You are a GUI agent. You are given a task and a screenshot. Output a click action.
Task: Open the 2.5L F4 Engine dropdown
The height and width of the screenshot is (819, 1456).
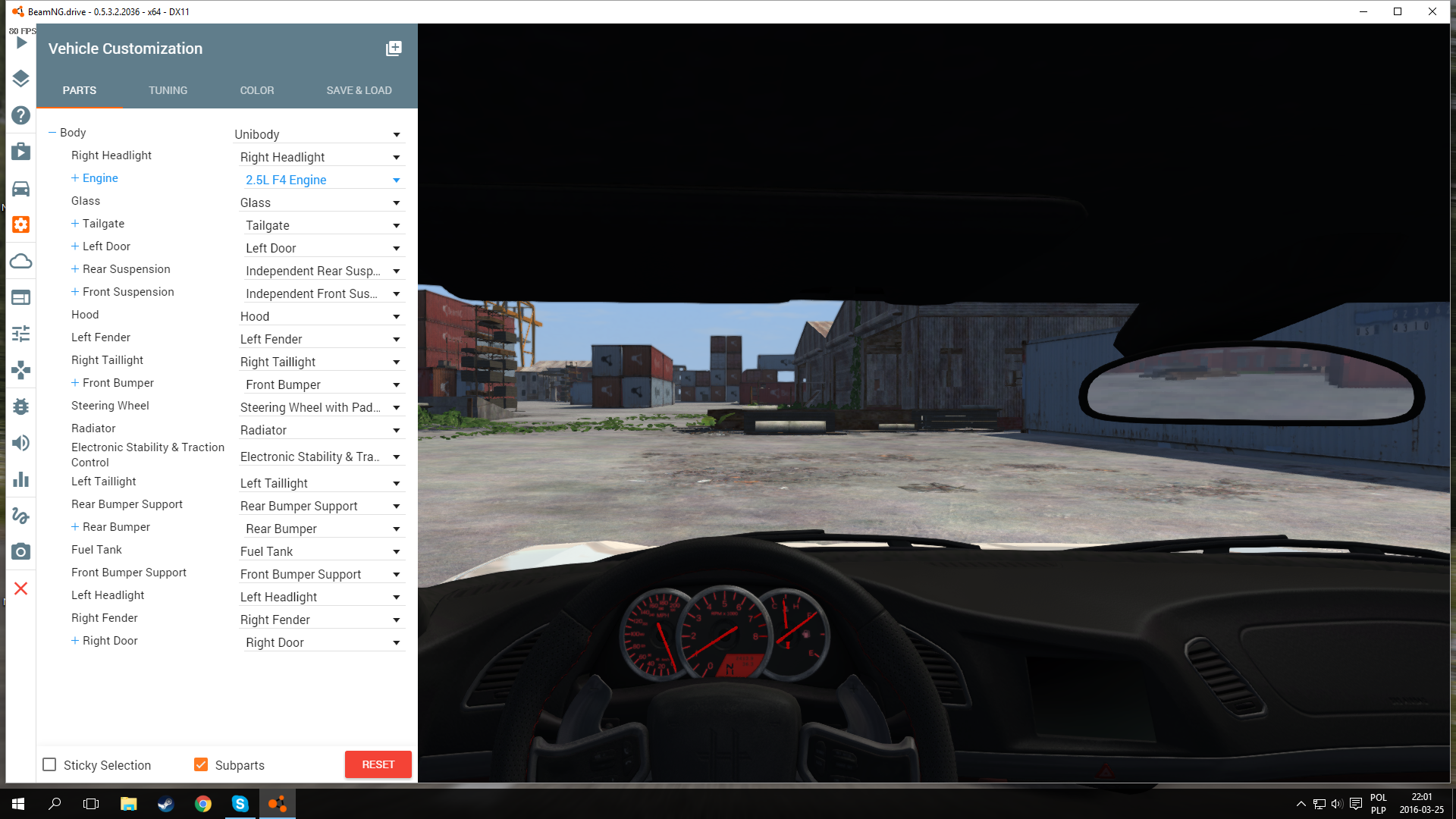(323, 180)
